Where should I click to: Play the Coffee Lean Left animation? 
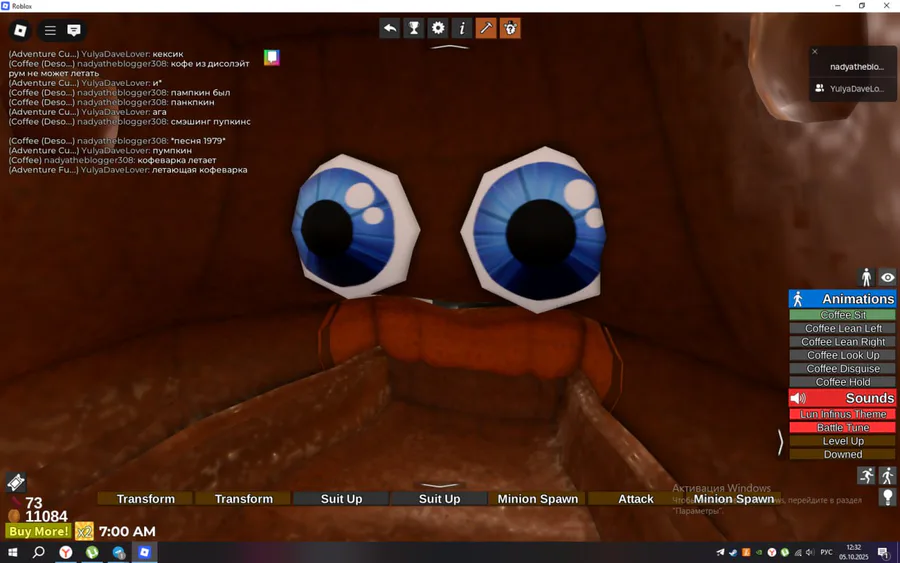pyautogui.click(x=843, y=328)
